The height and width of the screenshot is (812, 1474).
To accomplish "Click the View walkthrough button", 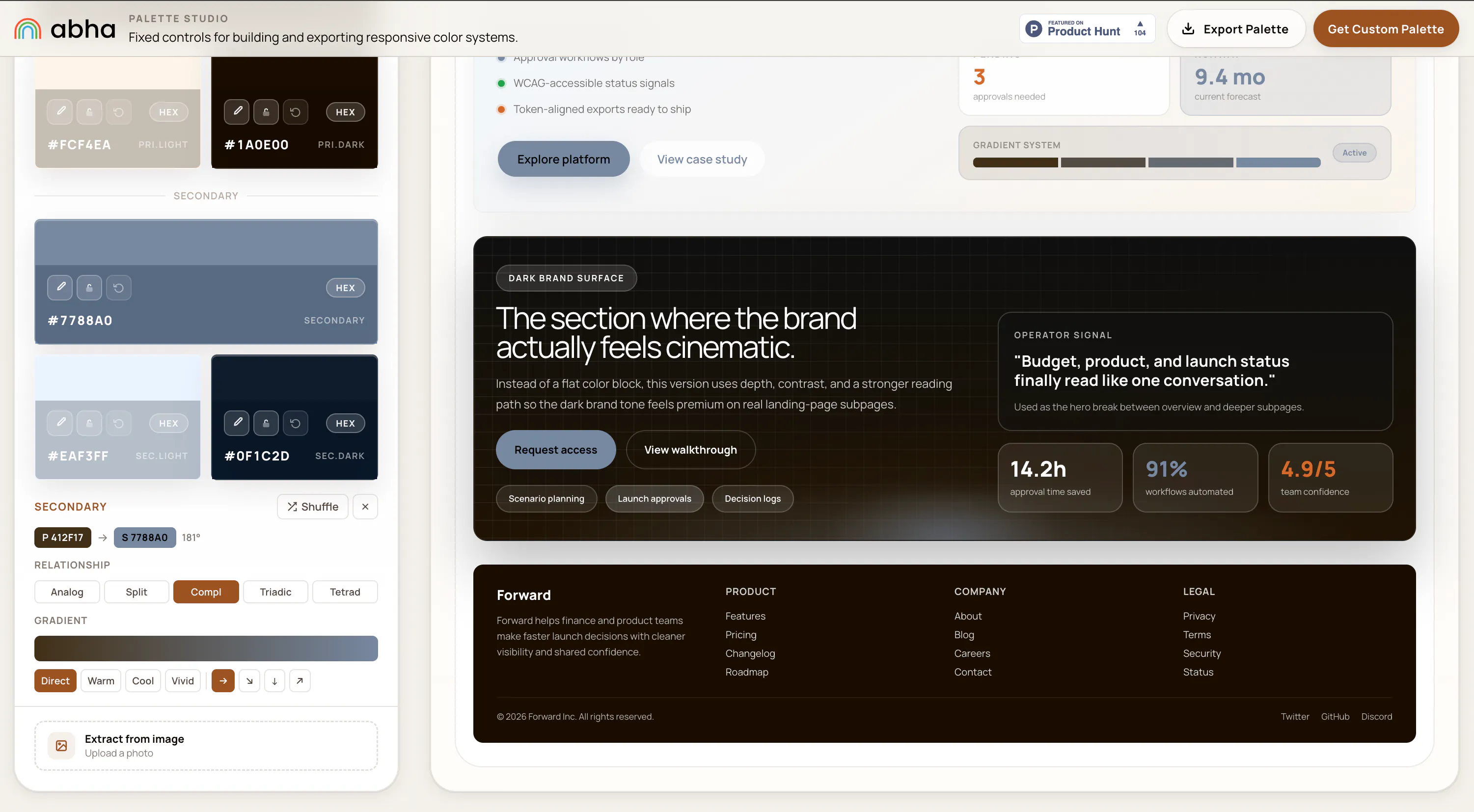I will click(x=691, y=450).
